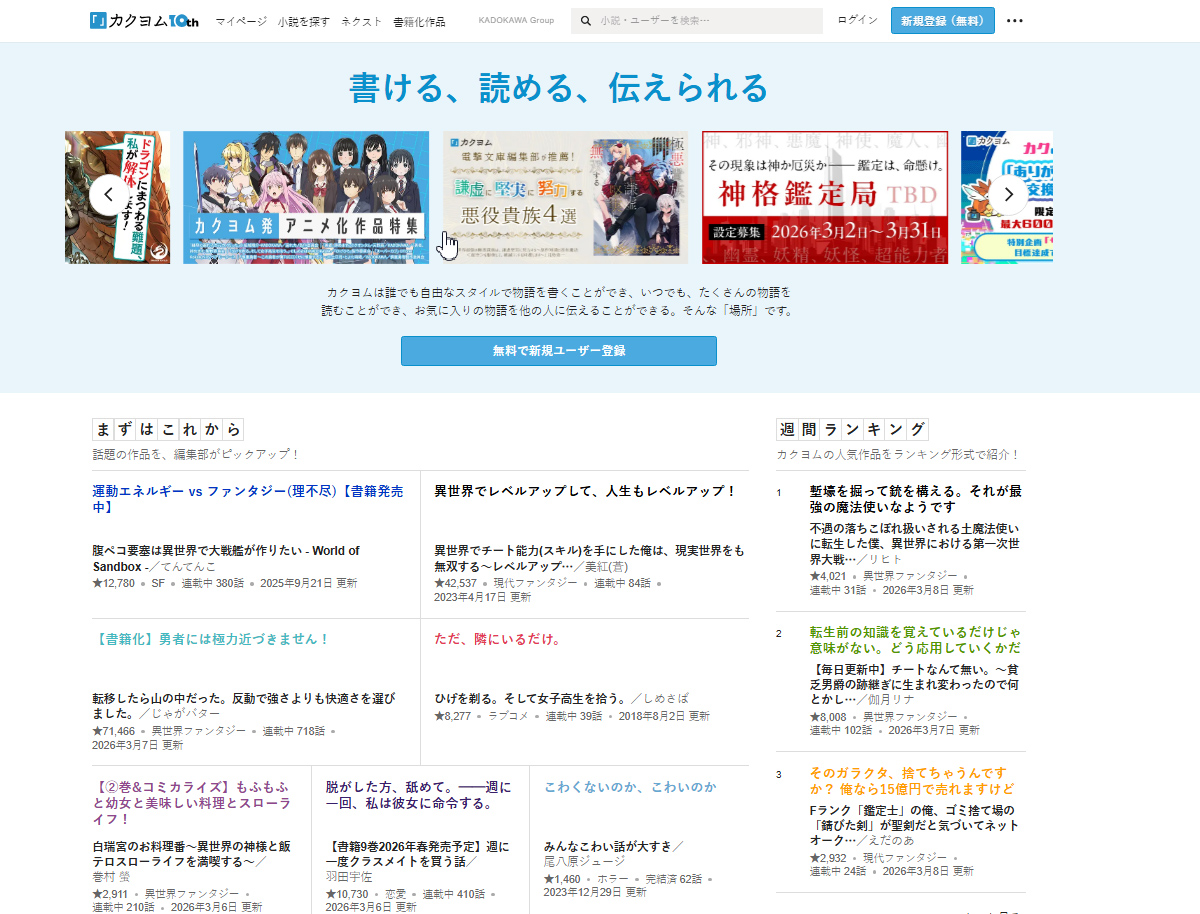Open 小説を探す menu item
This screenshot has height=914, width=1200.
click(304, 21)
